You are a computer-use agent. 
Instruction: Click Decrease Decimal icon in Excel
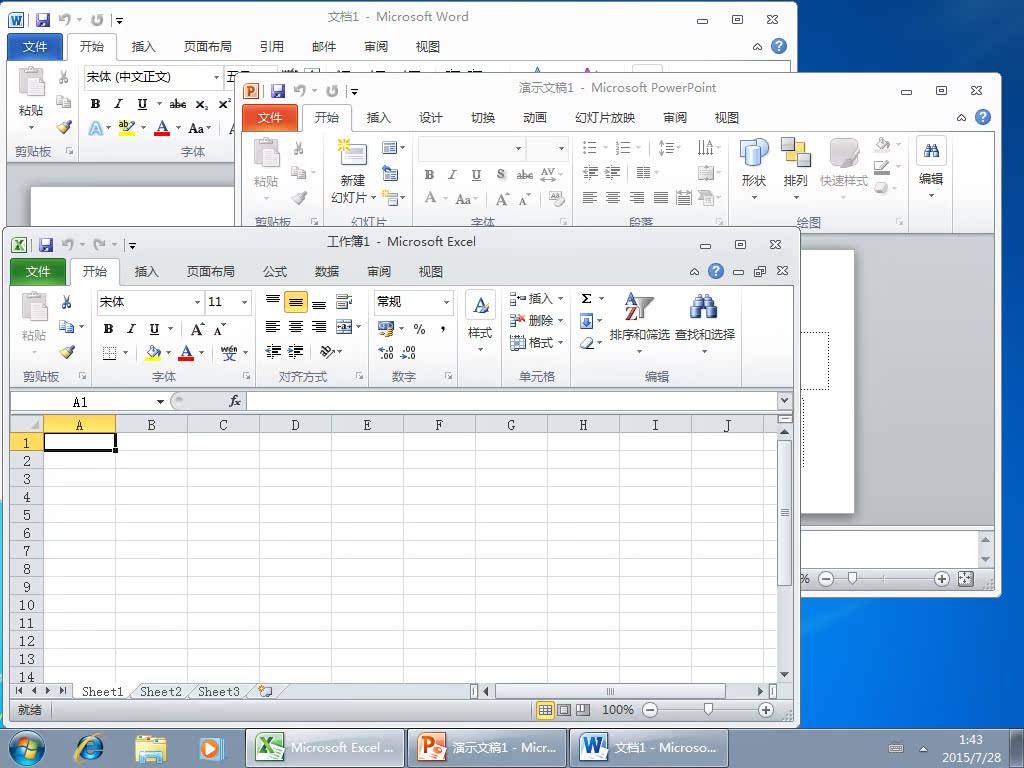[x=409, y=353]
